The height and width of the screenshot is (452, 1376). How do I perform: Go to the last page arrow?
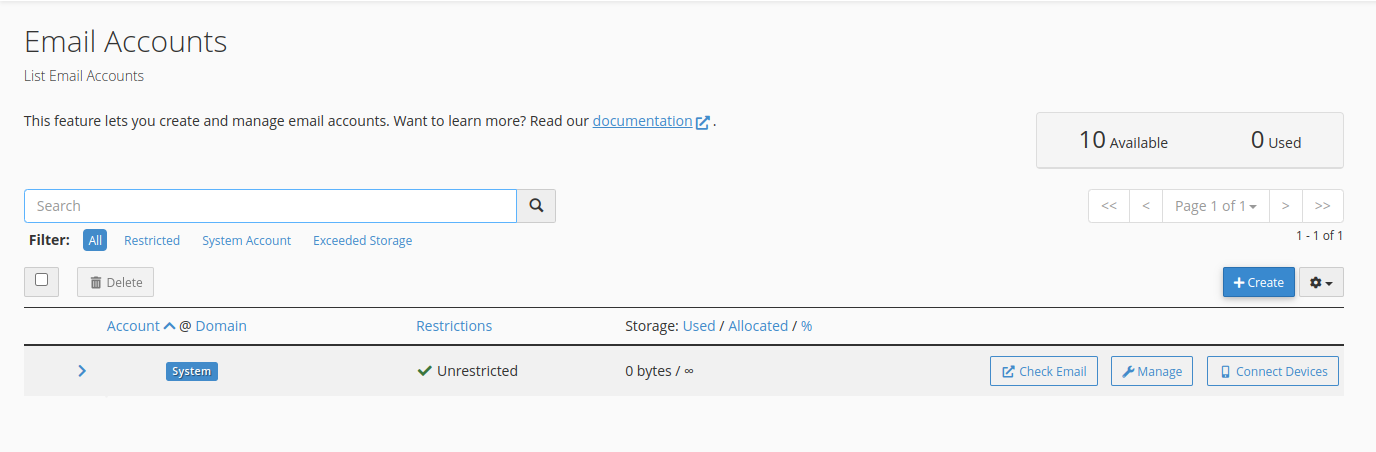[1322, 206]
